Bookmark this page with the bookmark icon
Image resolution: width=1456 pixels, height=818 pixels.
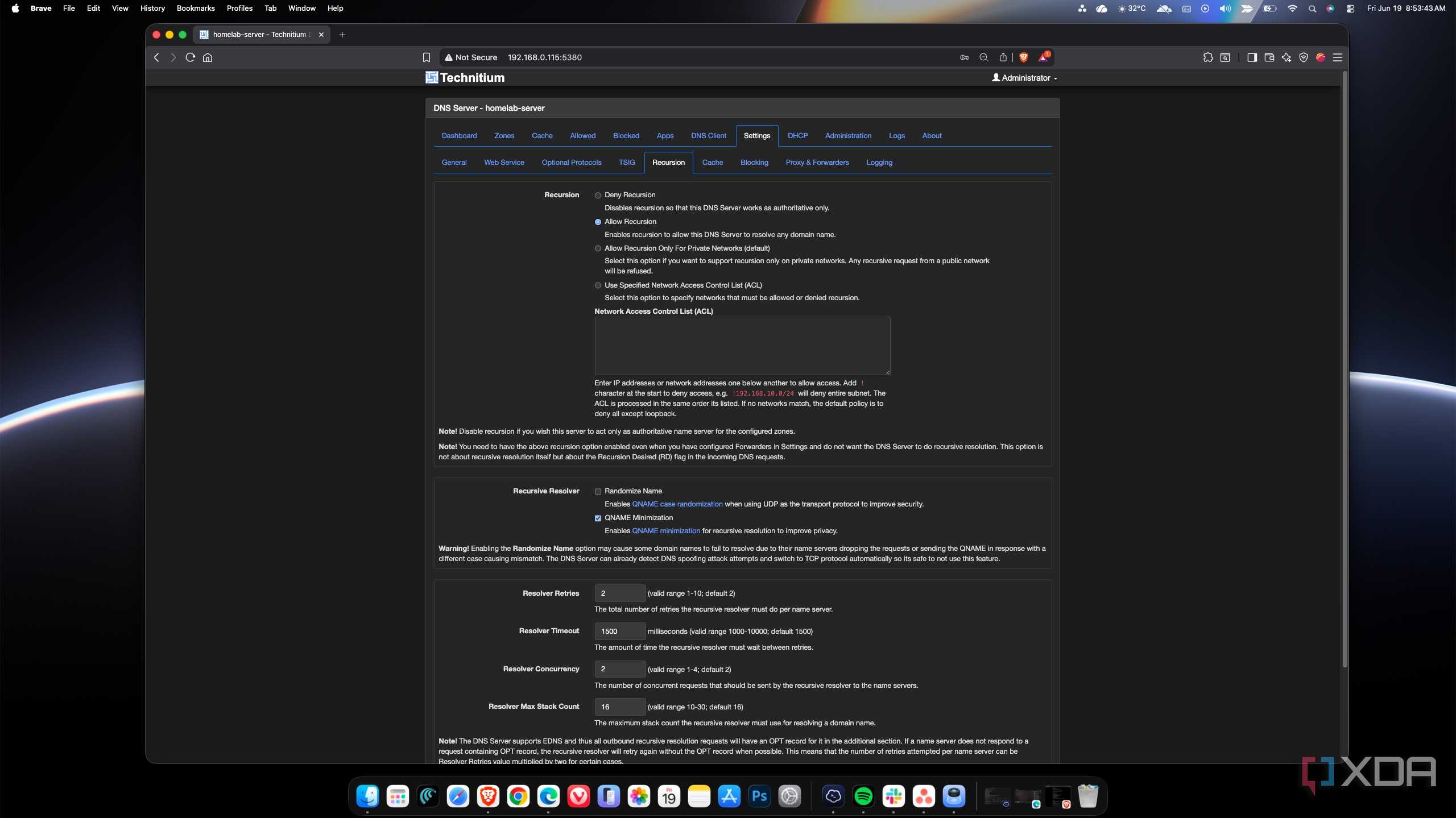point(427,57)
